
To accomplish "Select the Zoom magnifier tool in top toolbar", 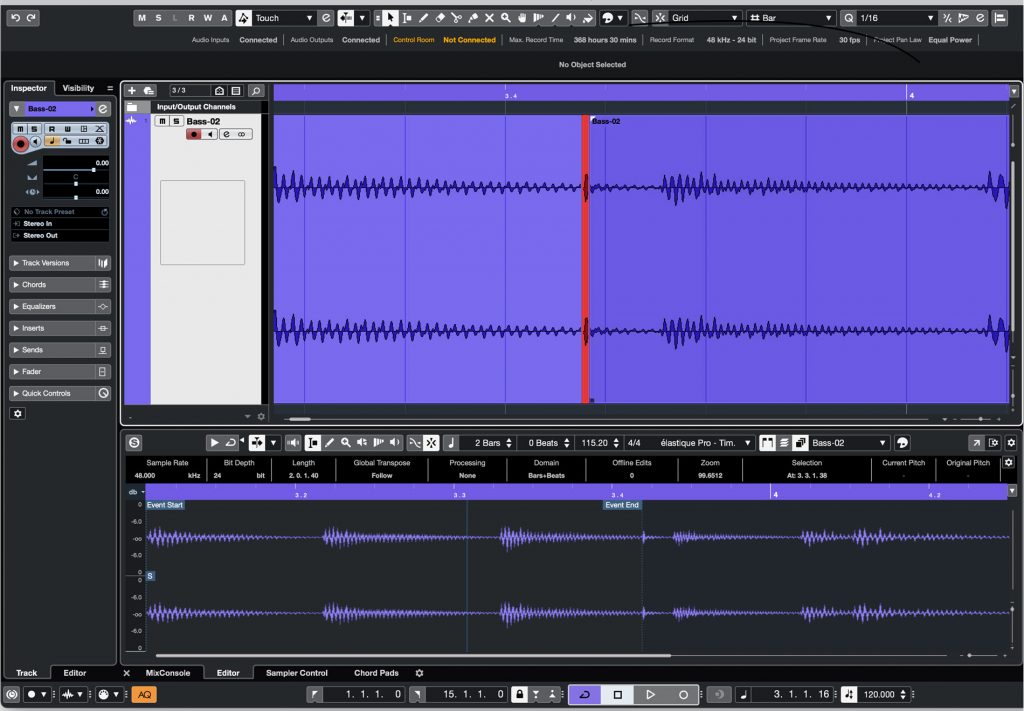I will pyautogui.click(x=505, y=18).
